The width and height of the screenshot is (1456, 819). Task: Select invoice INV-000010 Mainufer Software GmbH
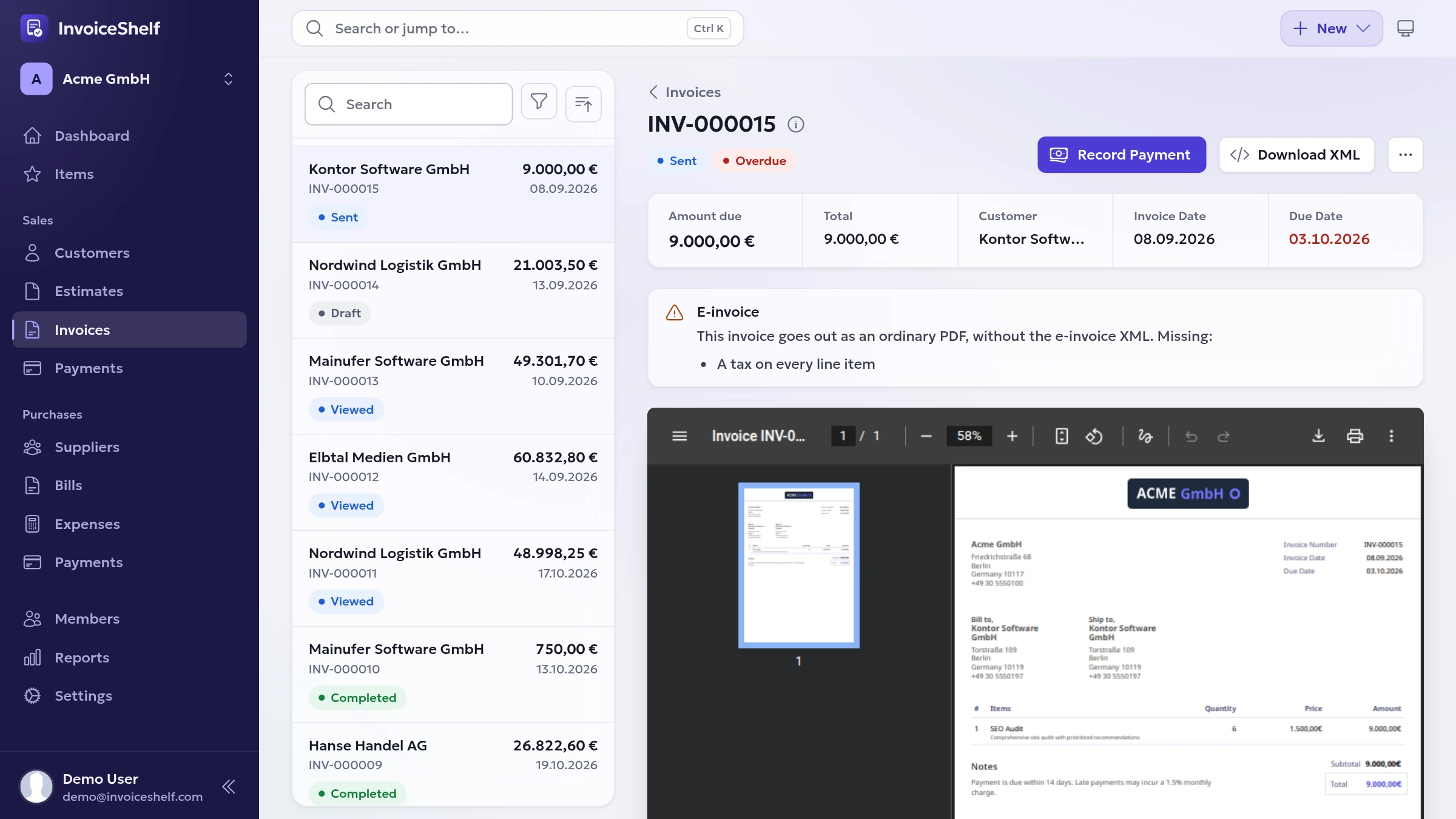tap(453, 675)
